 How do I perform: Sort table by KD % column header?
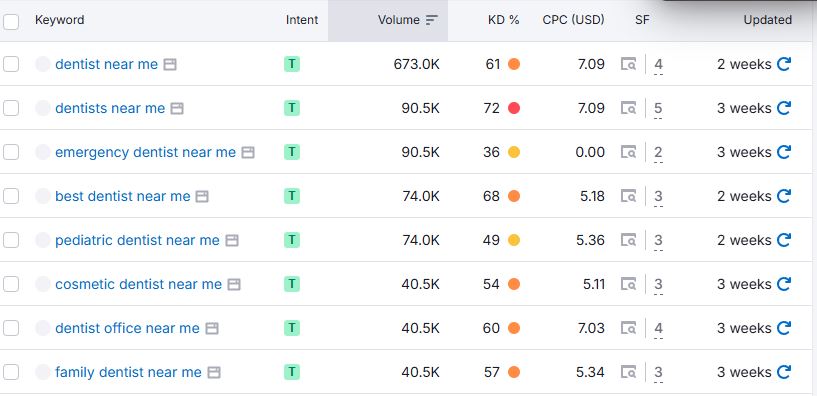coord(503,20)
